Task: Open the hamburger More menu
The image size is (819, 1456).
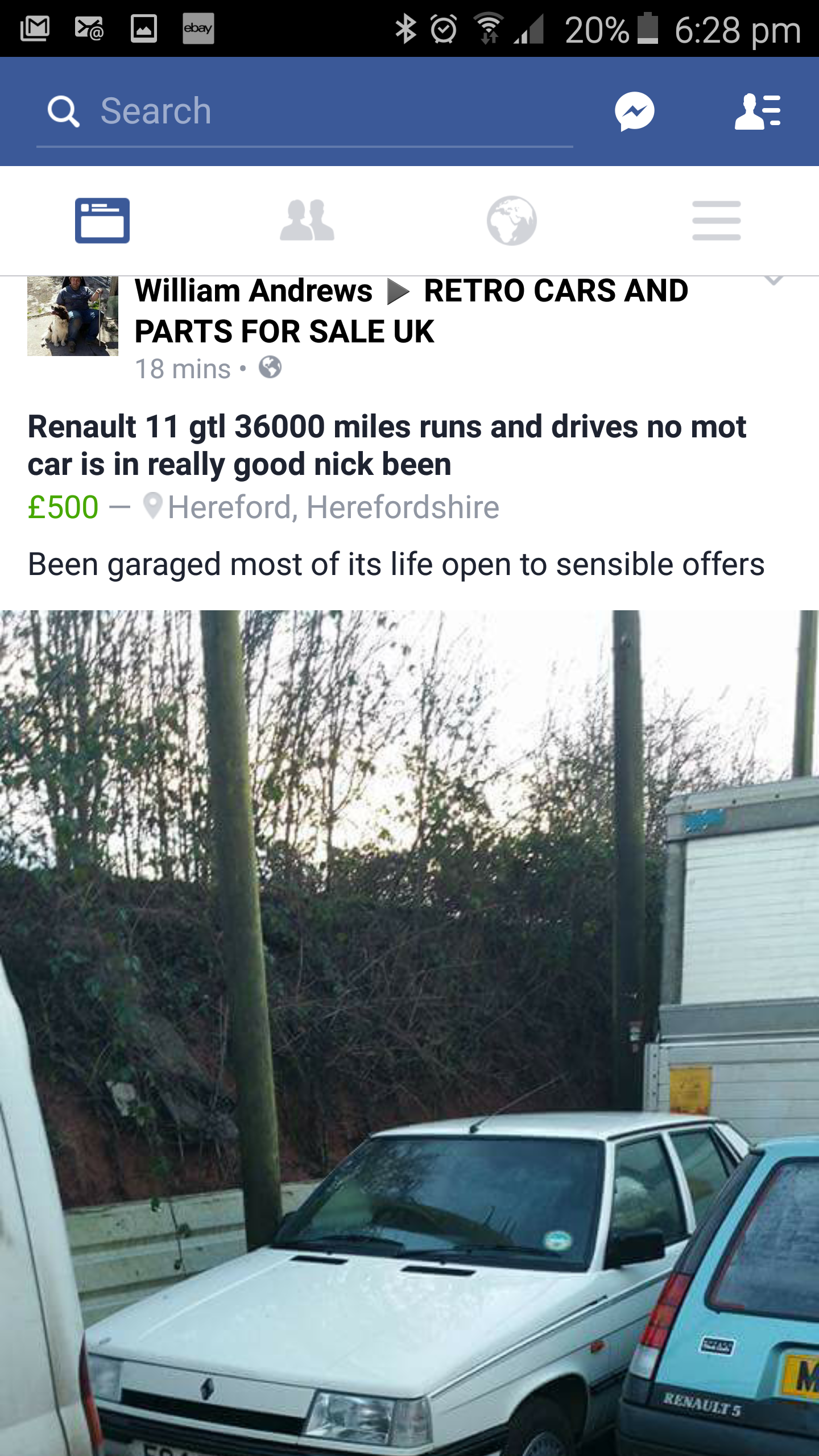Action: [717, 221]
